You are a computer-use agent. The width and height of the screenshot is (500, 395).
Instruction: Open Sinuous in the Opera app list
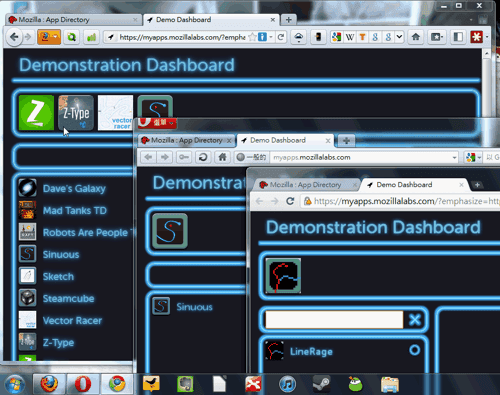click(x=182, y=306)
